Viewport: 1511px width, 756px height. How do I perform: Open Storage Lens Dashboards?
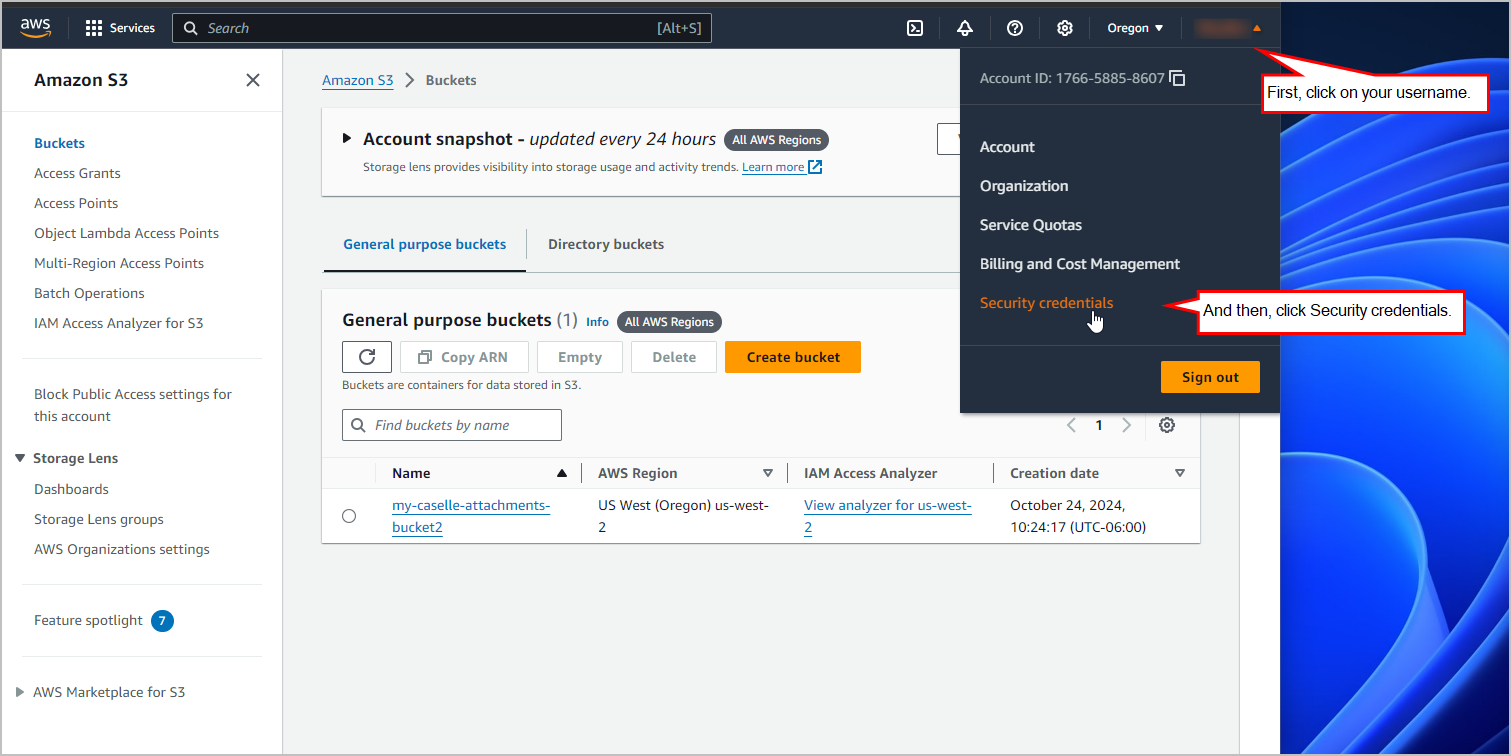[71, 489]
